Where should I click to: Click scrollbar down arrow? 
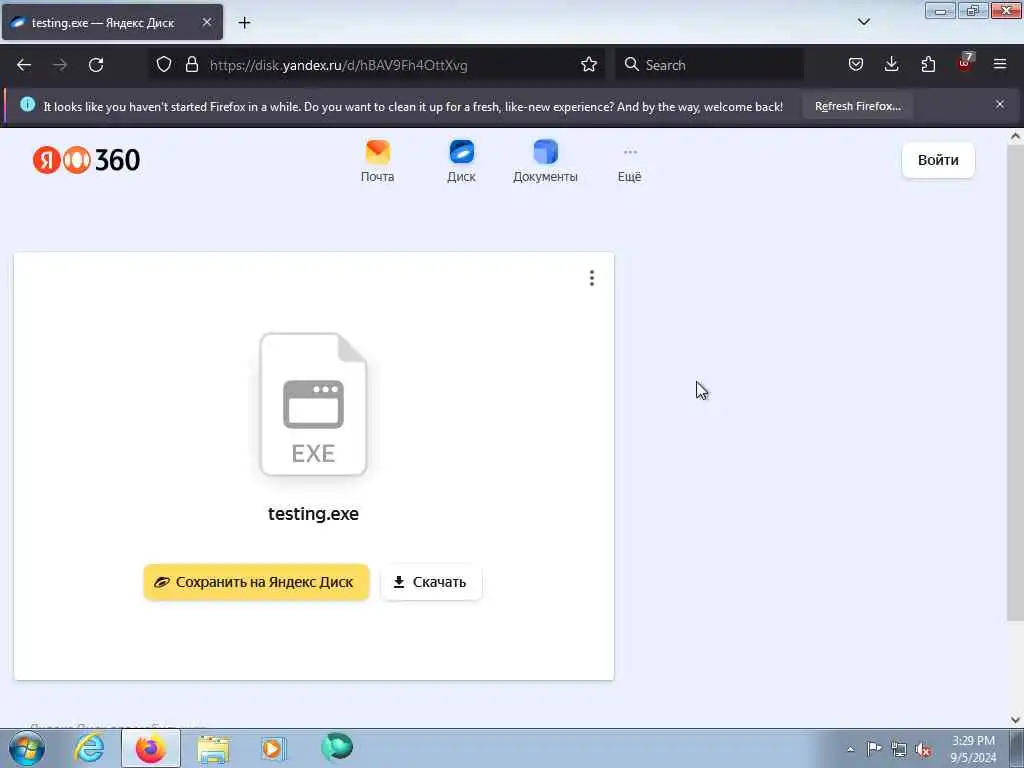coord(1016,720)
